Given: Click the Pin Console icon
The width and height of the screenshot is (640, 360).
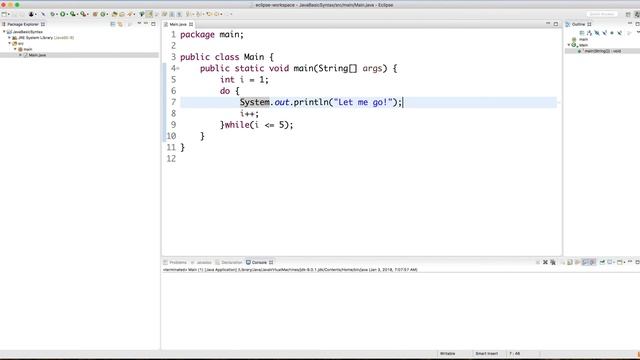Looking at the screenshot, I should tap(602, 262).
